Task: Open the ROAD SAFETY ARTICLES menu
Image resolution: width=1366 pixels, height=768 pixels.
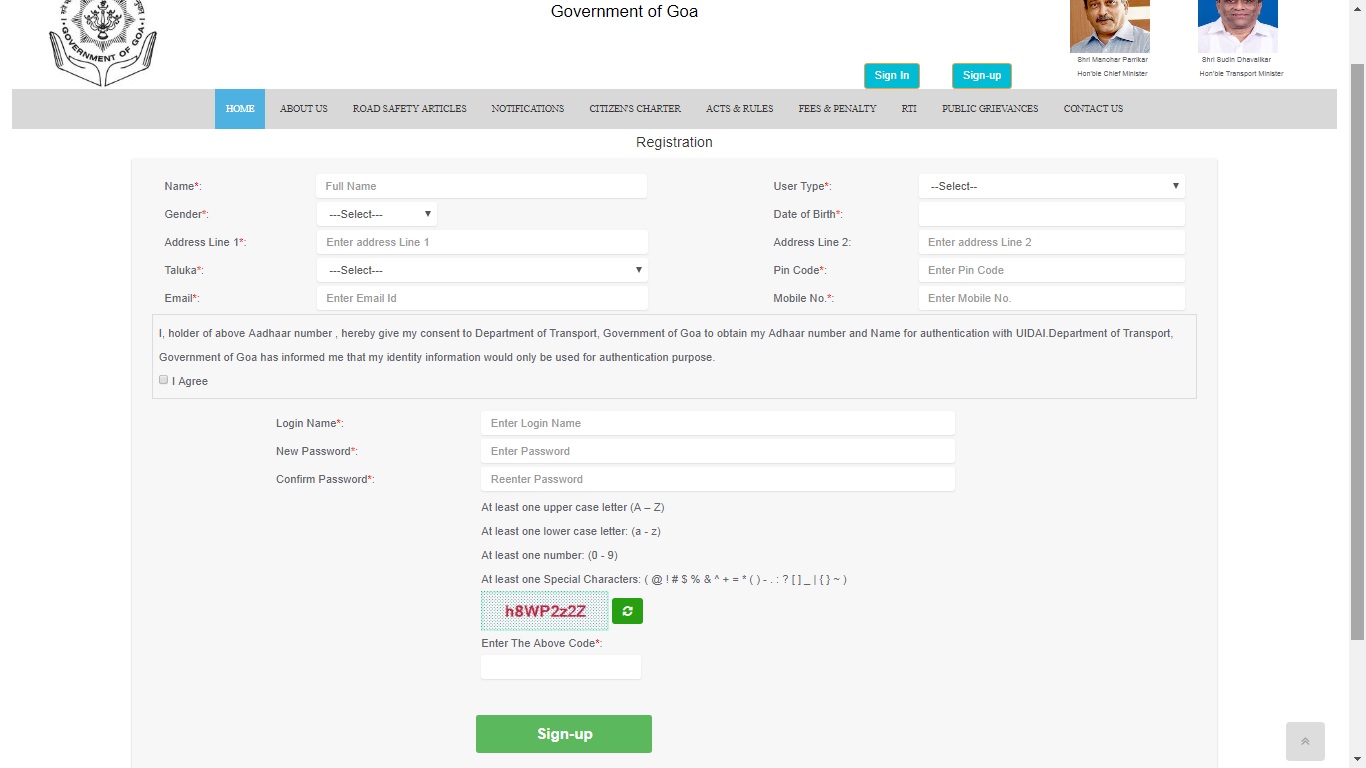Action: click(409, 108)
